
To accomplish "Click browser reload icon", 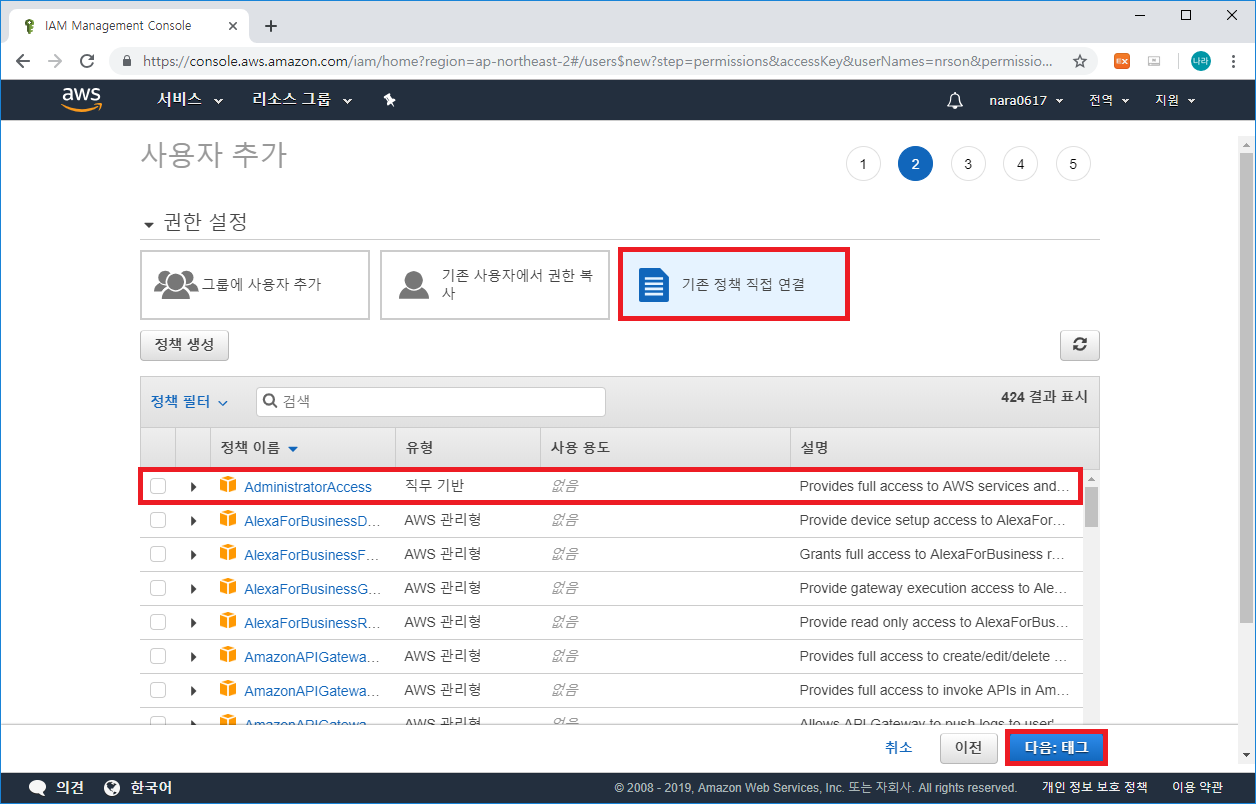I will click(87, 61).
